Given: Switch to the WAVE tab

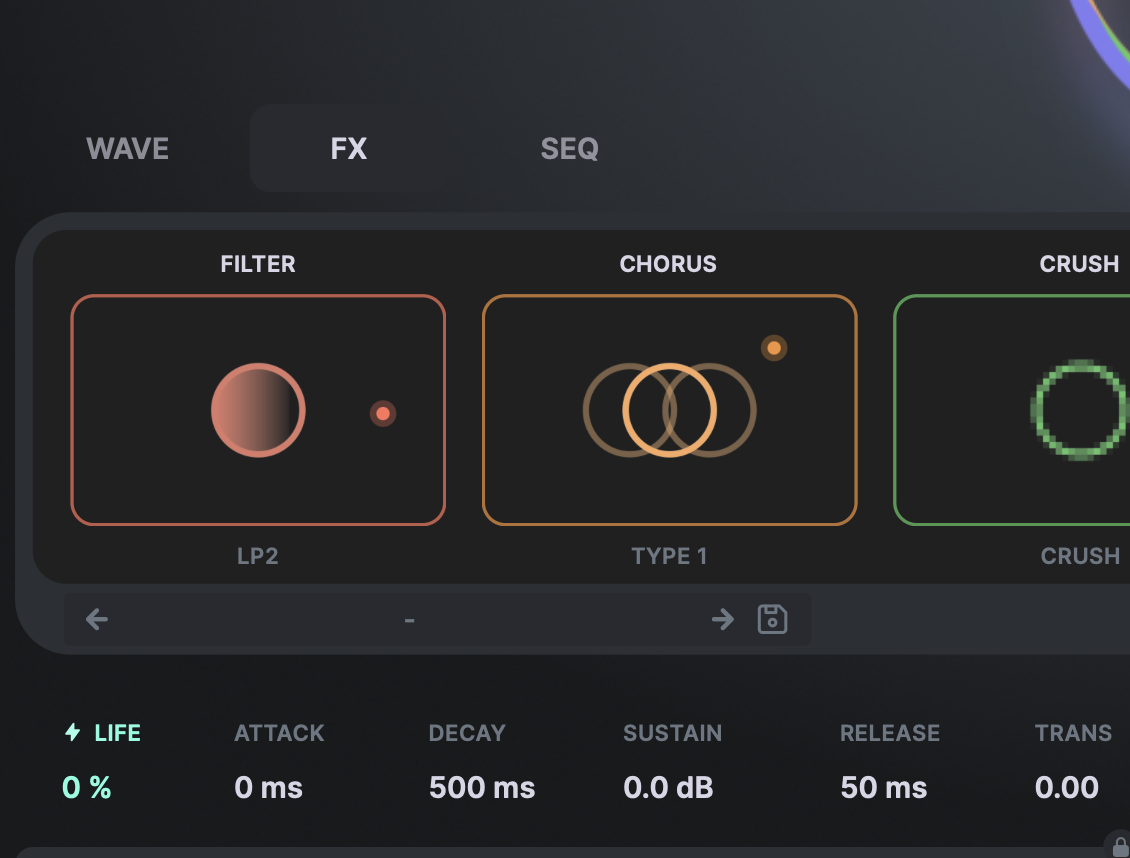Looking at the screenshot, I should click(x=128, y=149).
